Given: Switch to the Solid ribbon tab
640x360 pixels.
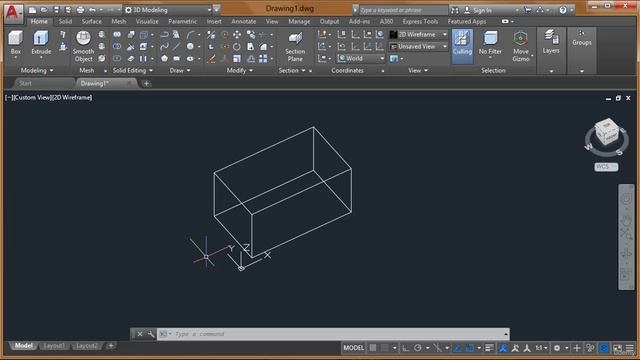Looking at the screenshot, I should 65,21.
